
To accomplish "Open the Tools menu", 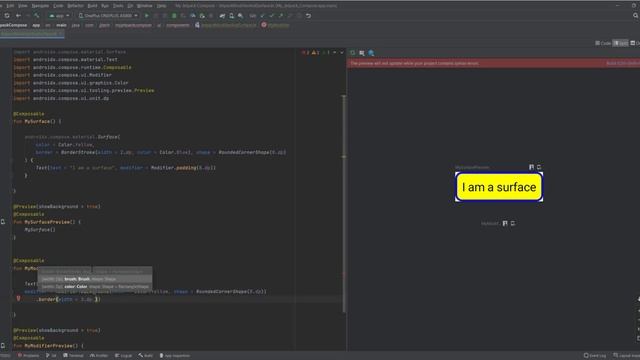I will [118, 6].
